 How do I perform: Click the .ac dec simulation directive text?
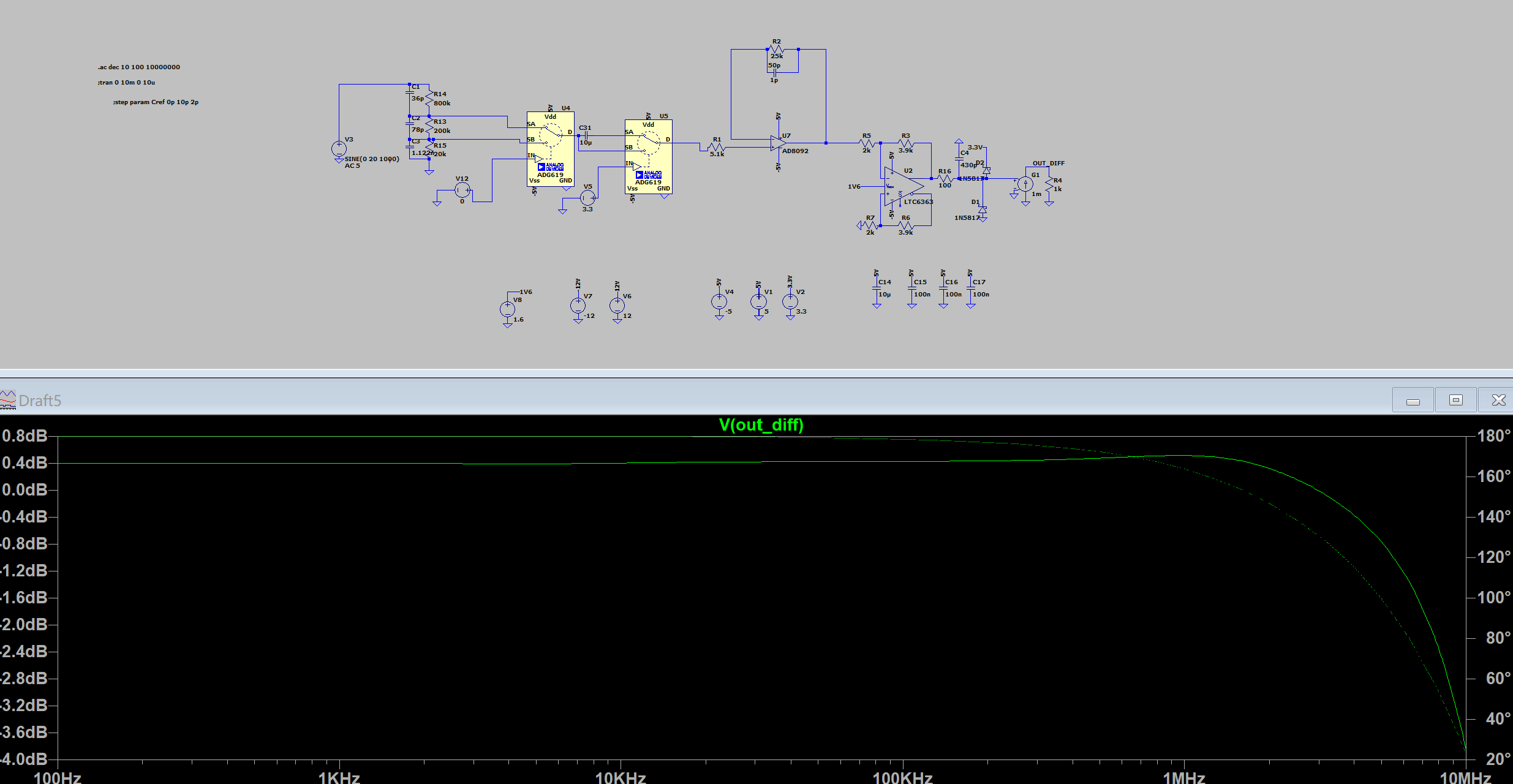[x=139, y=67]
